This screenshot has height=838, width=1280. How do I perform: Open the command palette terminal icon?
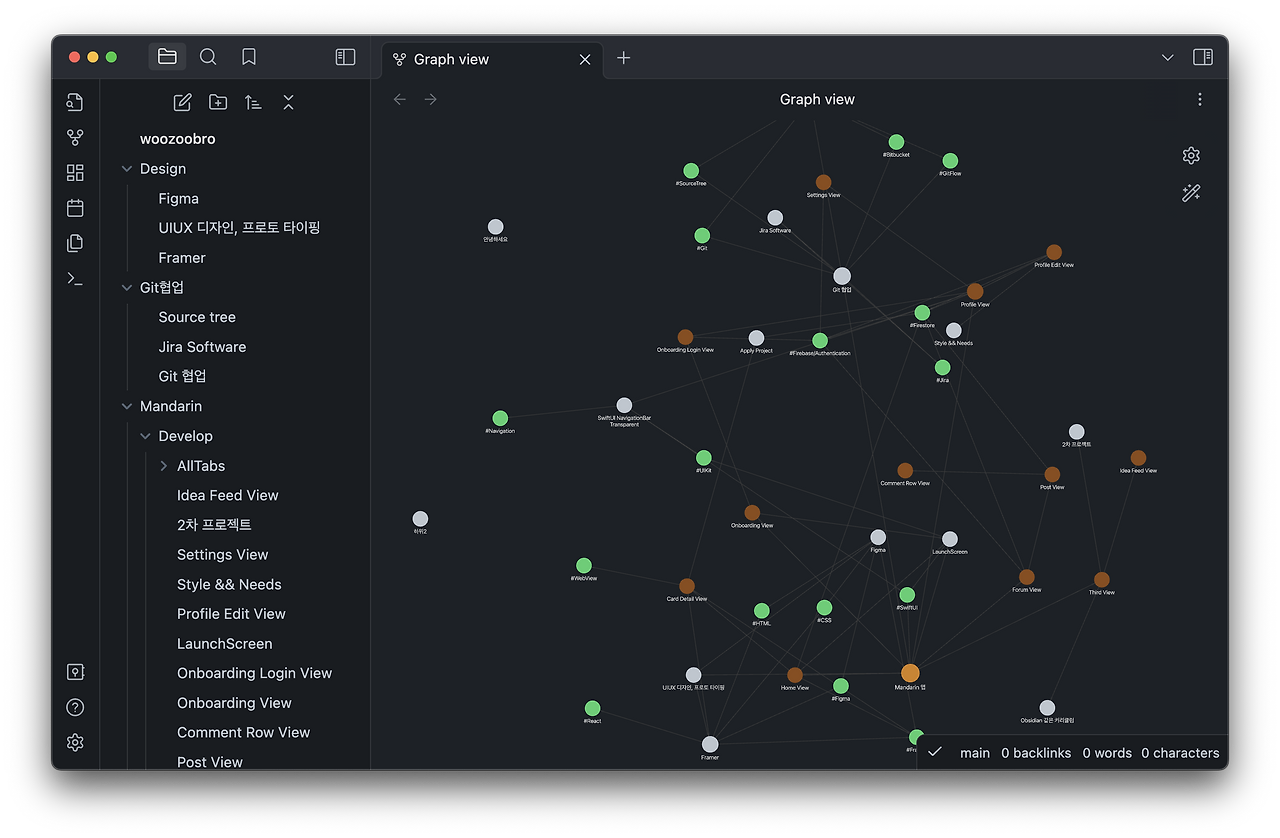coord(75,278)
